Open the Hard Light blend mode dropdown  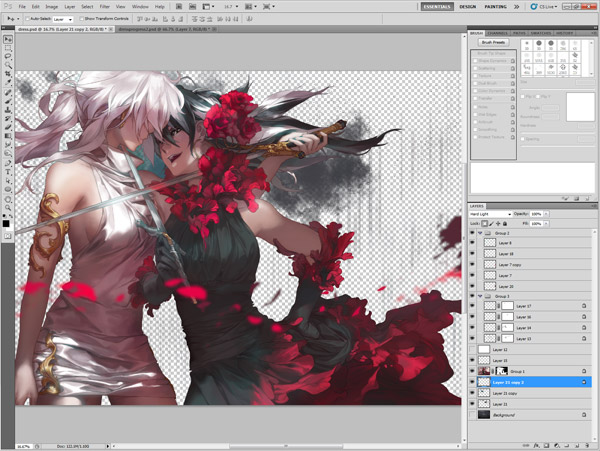(x=491, y=214)
